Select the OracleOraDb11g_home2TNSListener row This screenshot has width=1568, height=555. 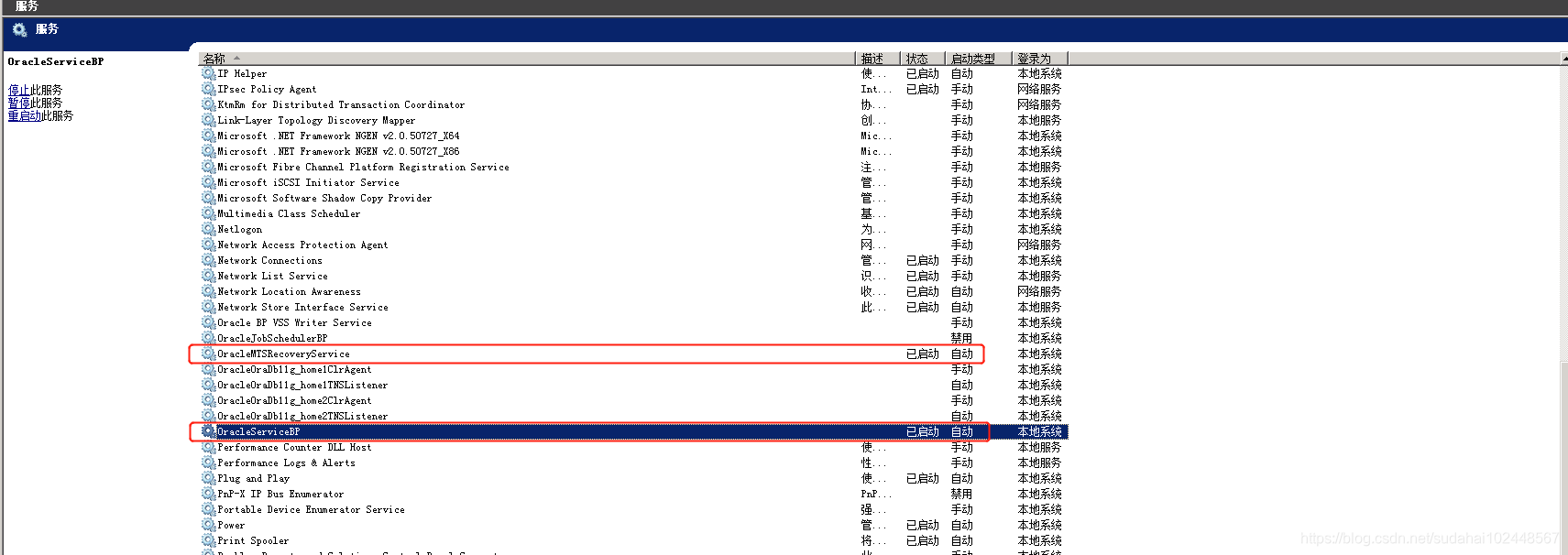(634, 416)
